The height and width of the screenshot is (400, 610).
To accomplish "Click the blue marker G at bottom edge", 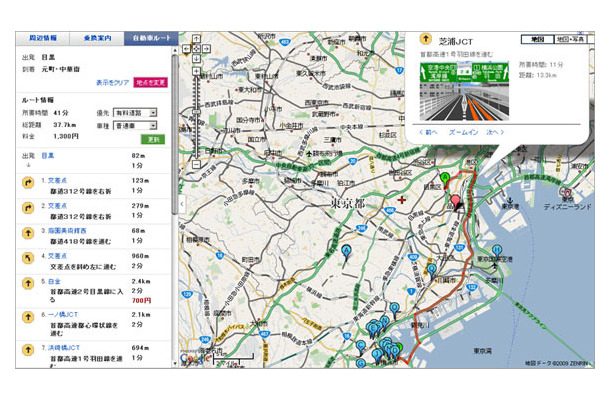I will pos(361,363).
